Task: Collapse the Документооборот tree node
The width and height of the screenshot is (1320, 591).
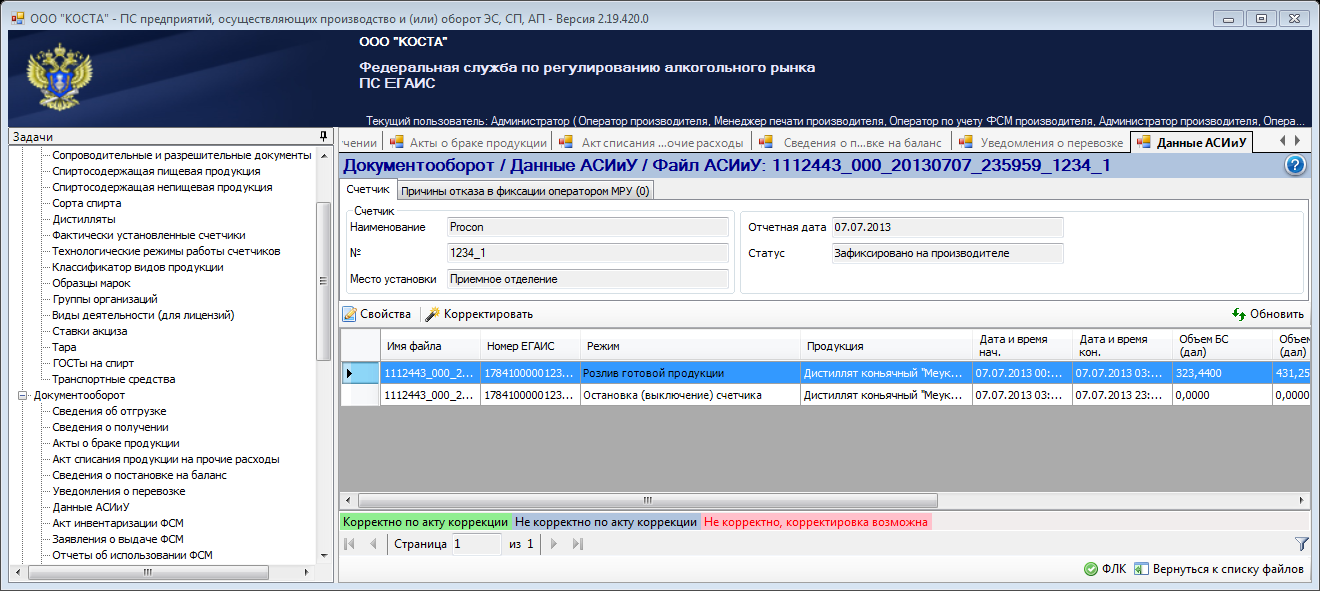Action: click(23, 395)
